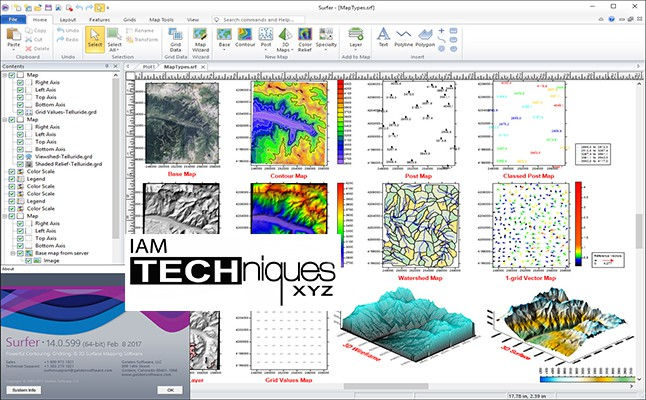Viewport: 646px width, 400px height.
Task: Click the Help icon at top right
Action: [611, 19]
